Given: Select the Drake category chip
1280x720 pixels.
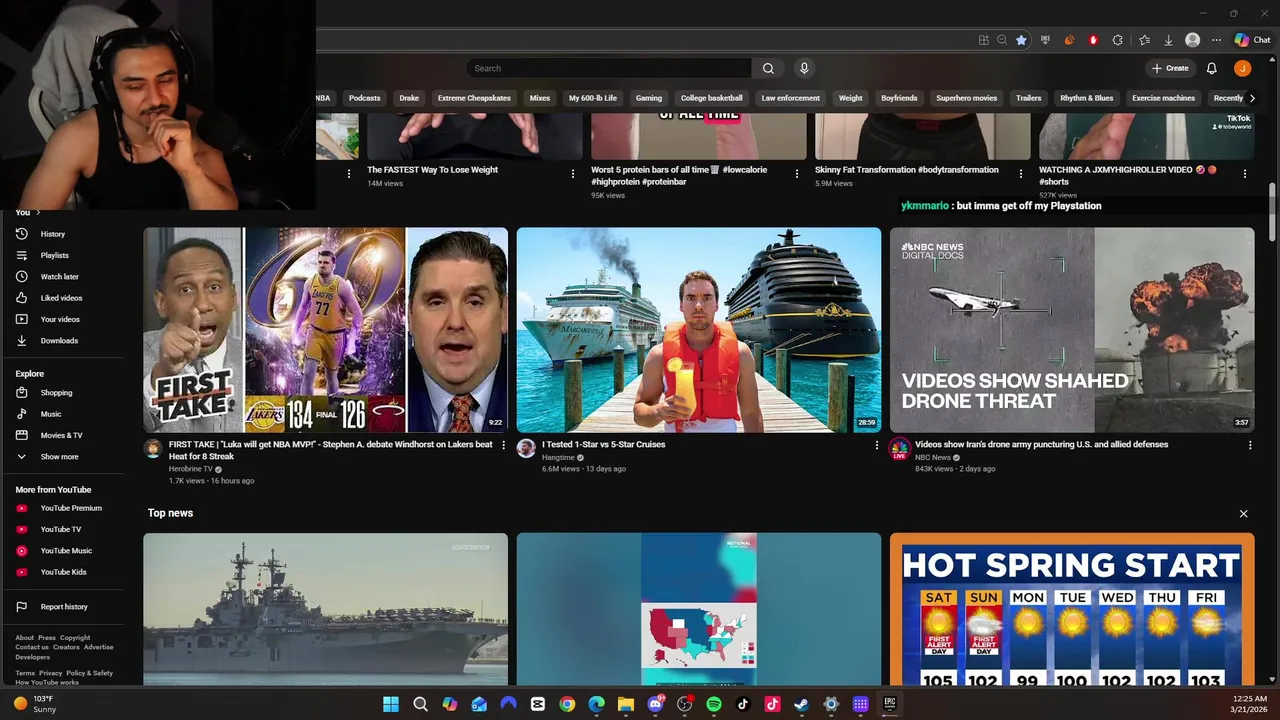Looking at the screenshot, I should pyautogui.click(x=409, y=98).
